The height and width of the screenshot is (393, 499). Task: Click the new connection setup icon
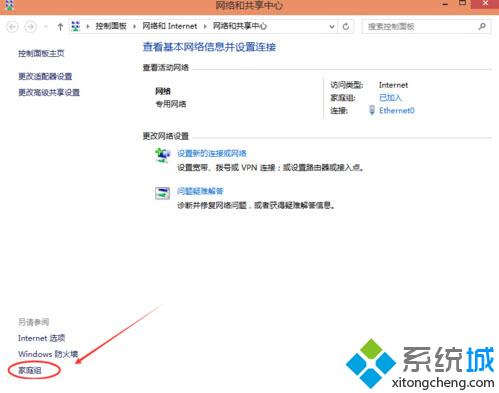point(163,155)
